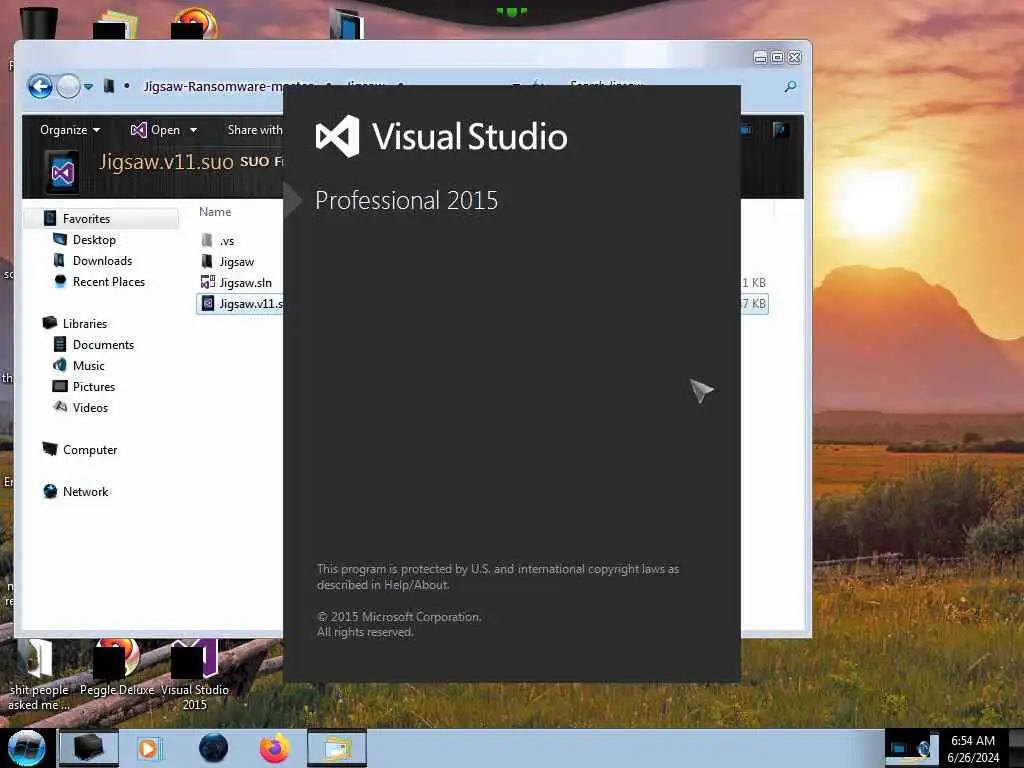Open the Visual Studio 2015 desktop shortcut
This screenshot has width=1024, height=768.
pyautogui.click(x=195, y=675)
